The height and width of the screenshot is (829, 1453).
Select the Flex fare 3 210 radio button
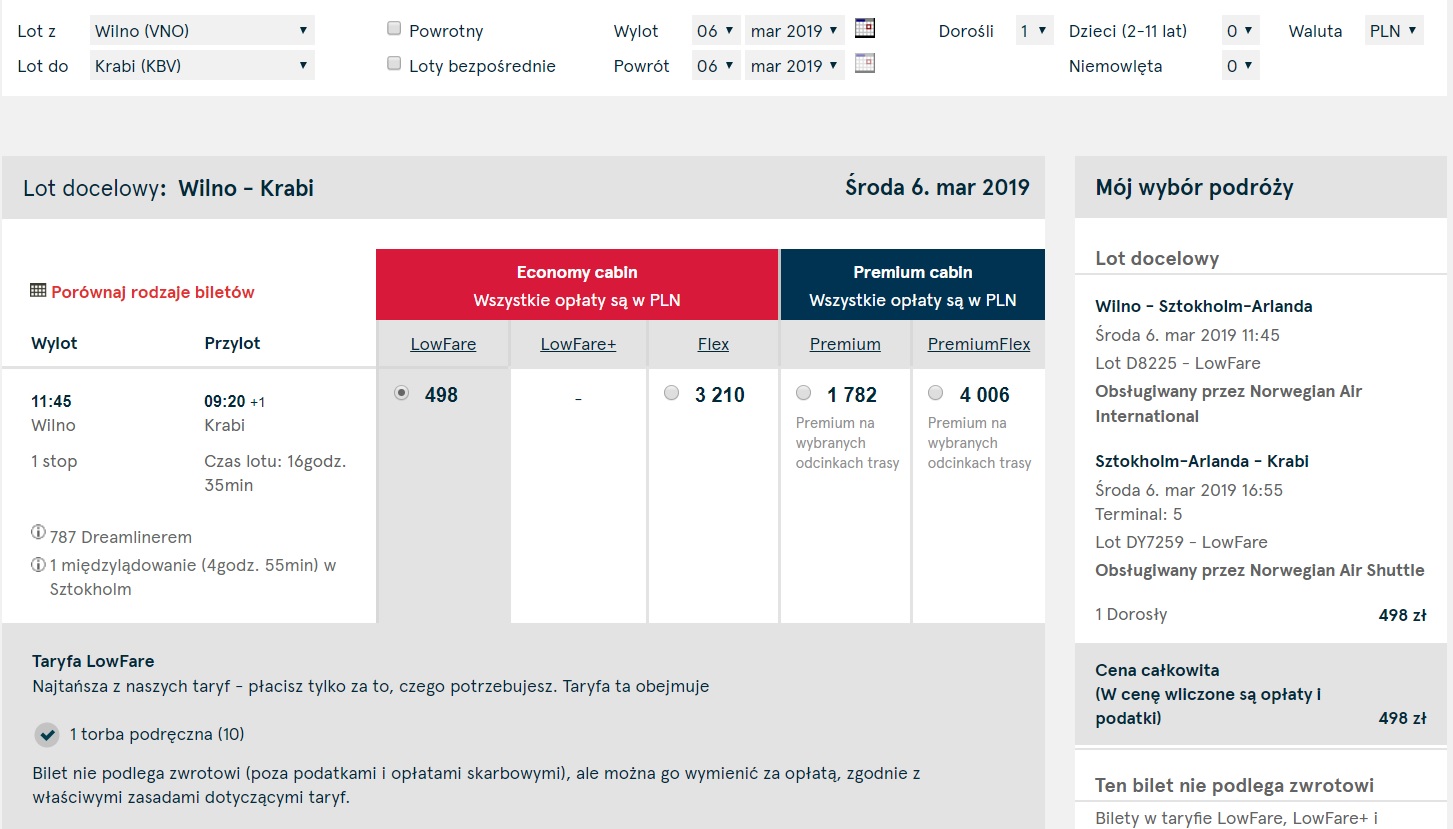coord(671,393)
